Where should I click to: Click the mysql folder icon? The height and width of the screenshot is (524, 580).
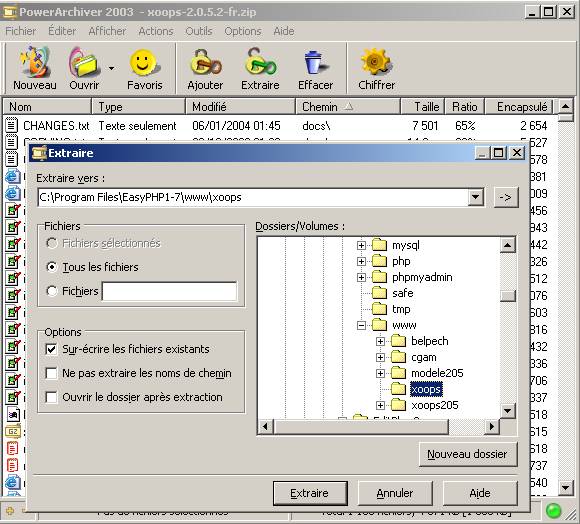point(379,245)
